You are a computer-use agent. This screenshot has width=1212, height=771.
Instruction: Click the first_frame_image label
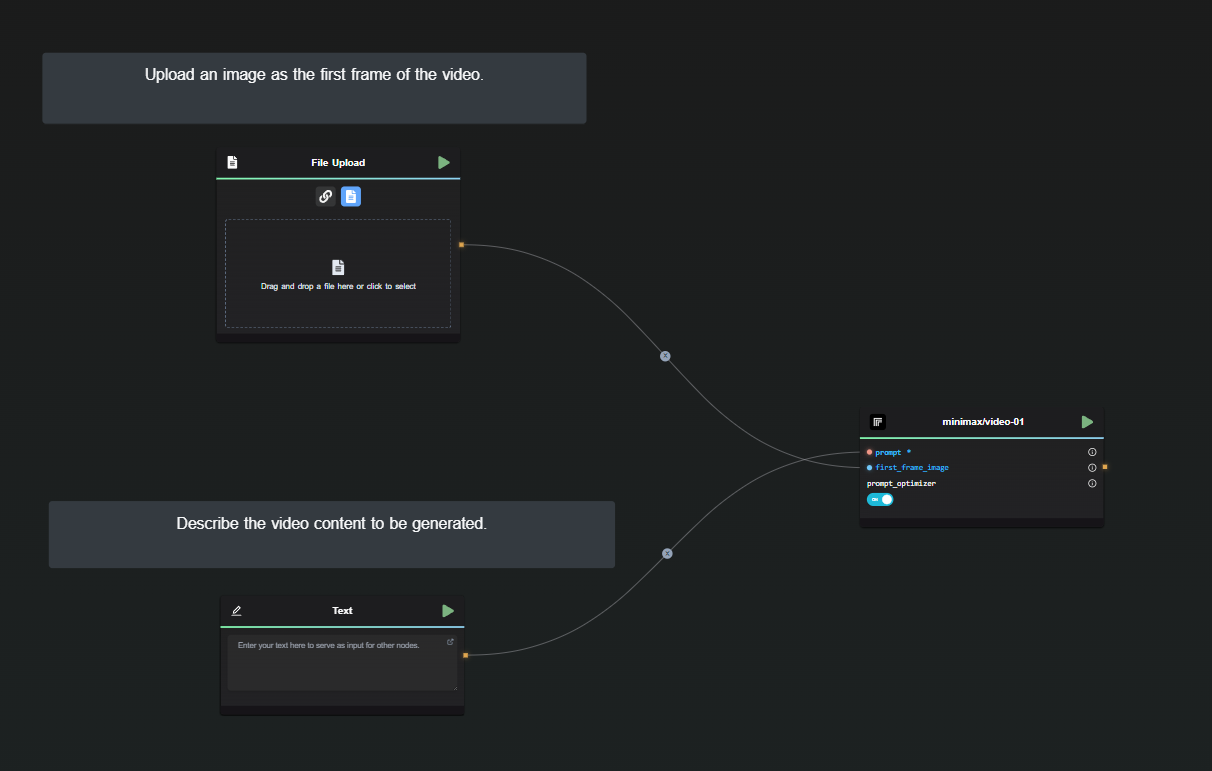point(912,467)
